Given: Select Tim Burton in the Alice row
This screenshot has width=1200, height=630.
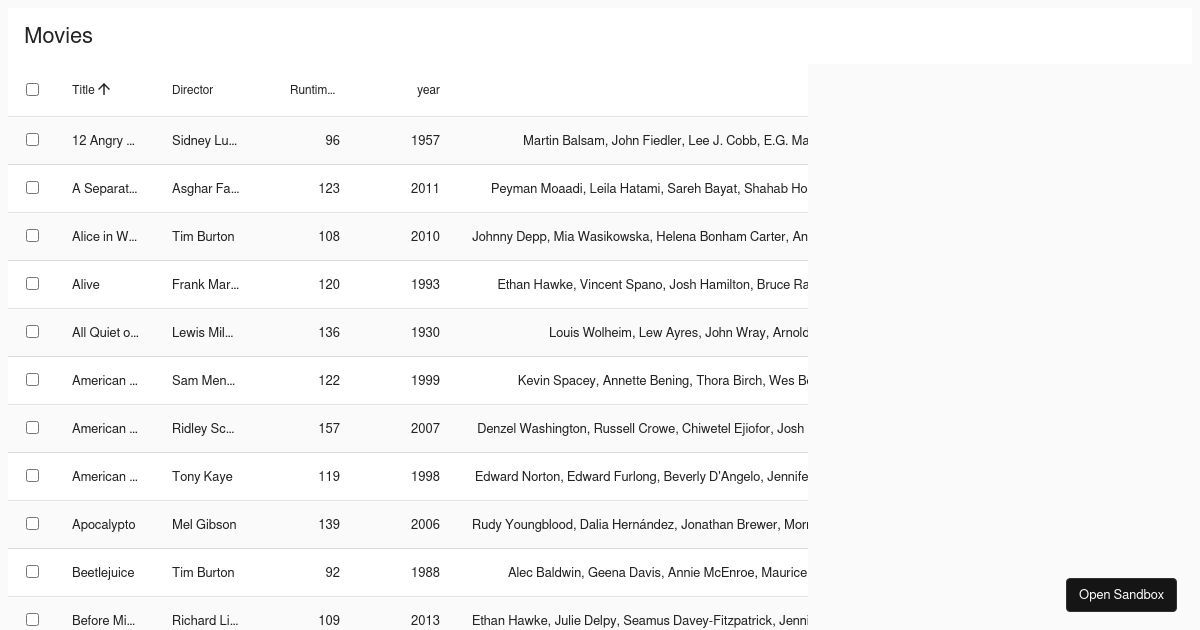Looking at the screenshot, I should [x=203, y=236].
